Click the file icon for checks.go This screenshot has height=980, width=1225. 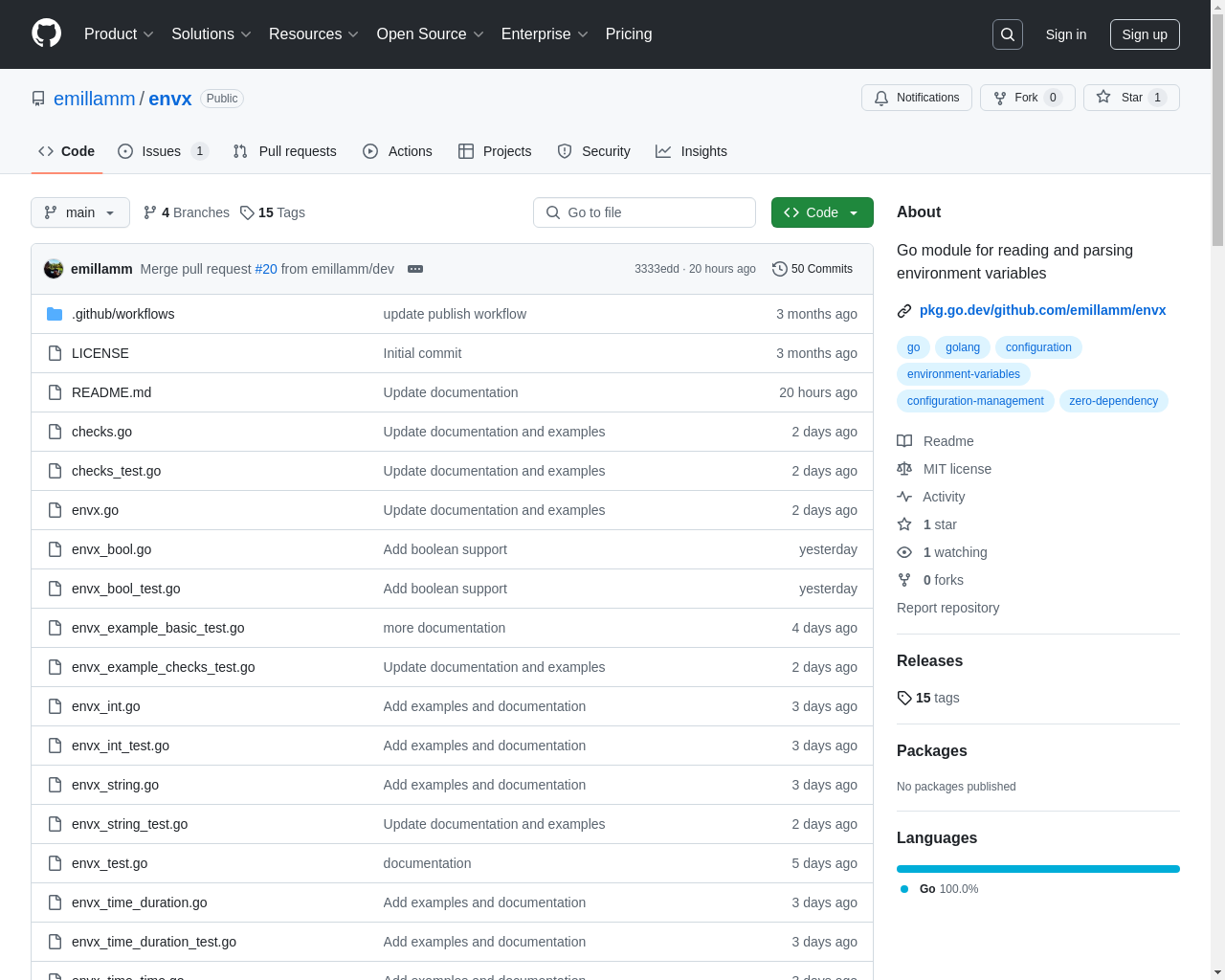pos(55,432)
